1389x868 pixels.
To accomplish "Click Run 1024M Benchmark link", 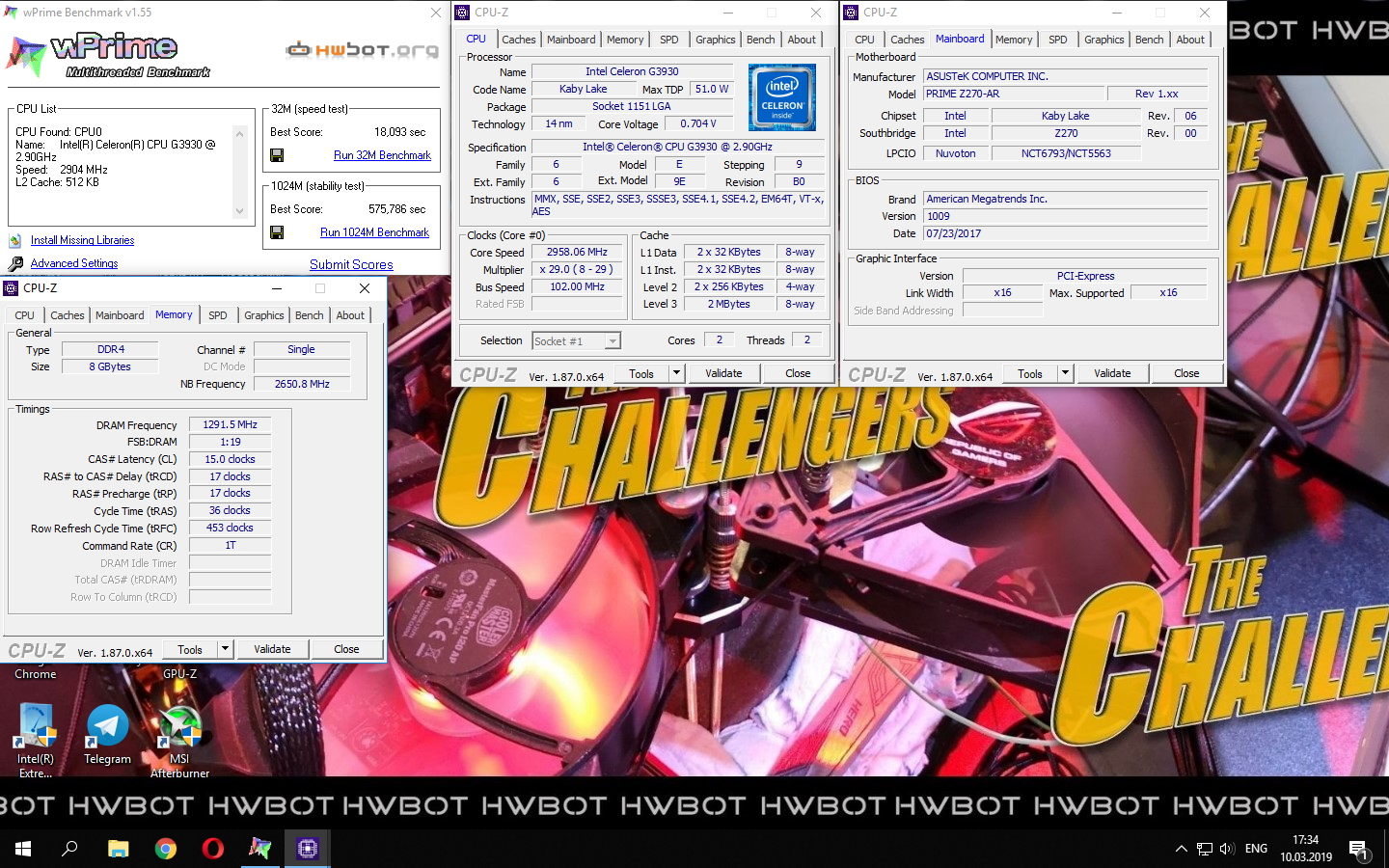I will click(x=374, y=232).
